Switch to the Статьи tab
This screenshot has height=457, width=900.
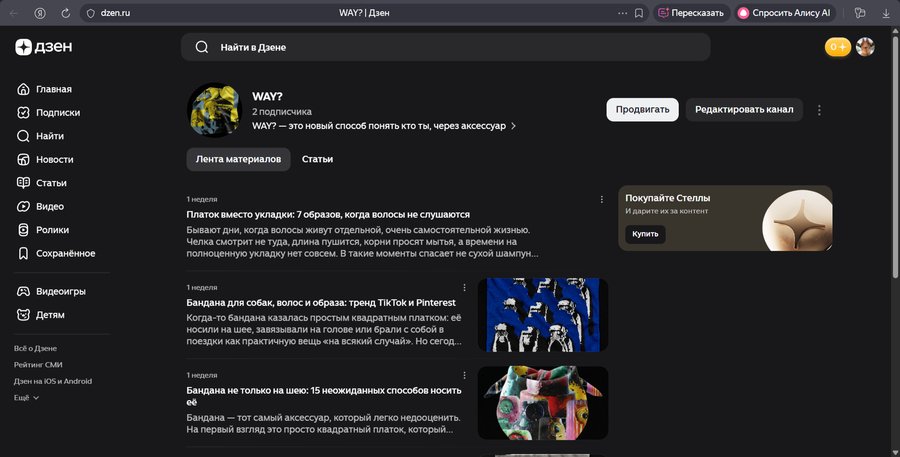coord(317,159)
